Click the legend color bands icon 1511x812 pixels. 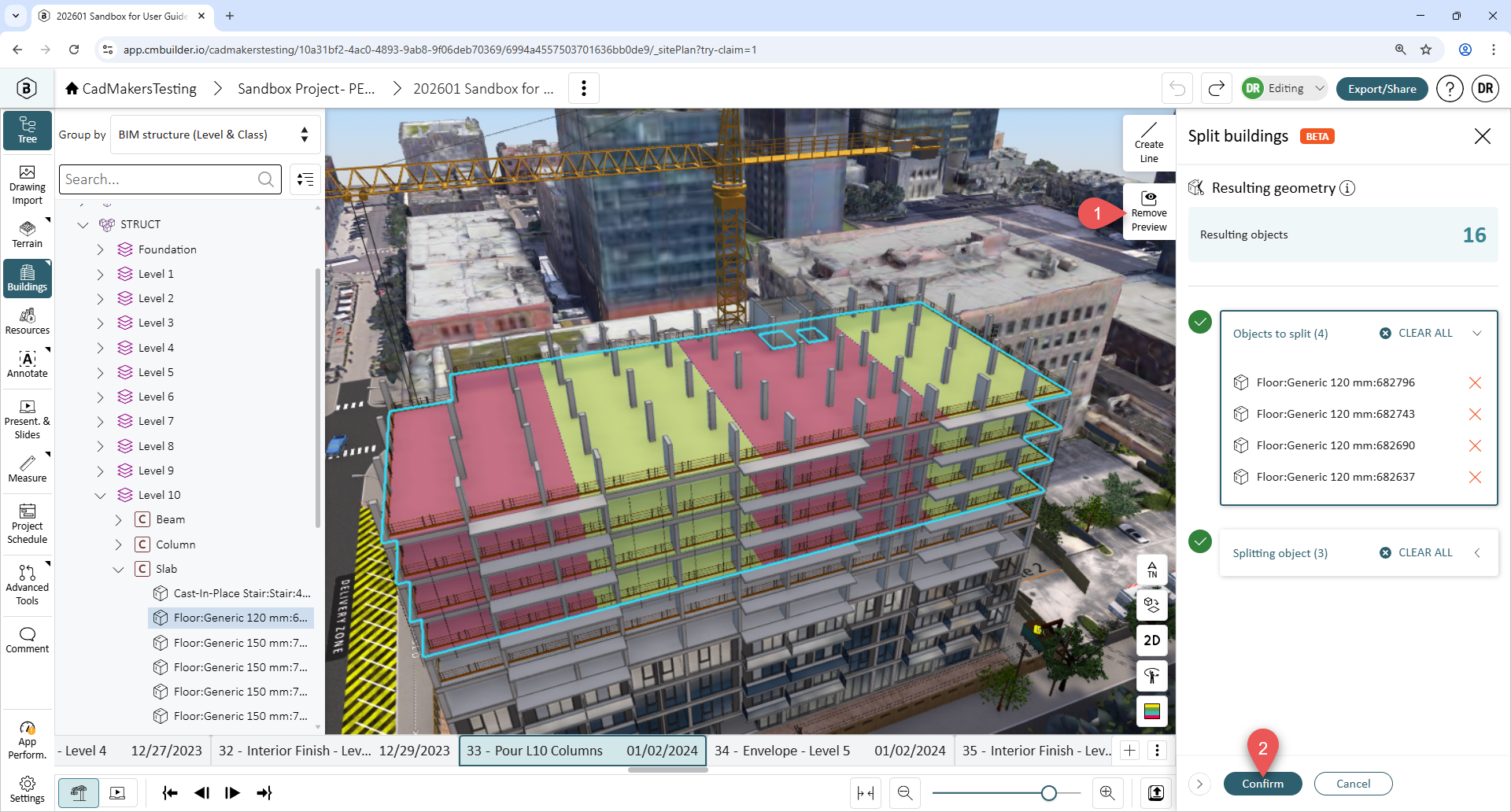pos(1152,711)
